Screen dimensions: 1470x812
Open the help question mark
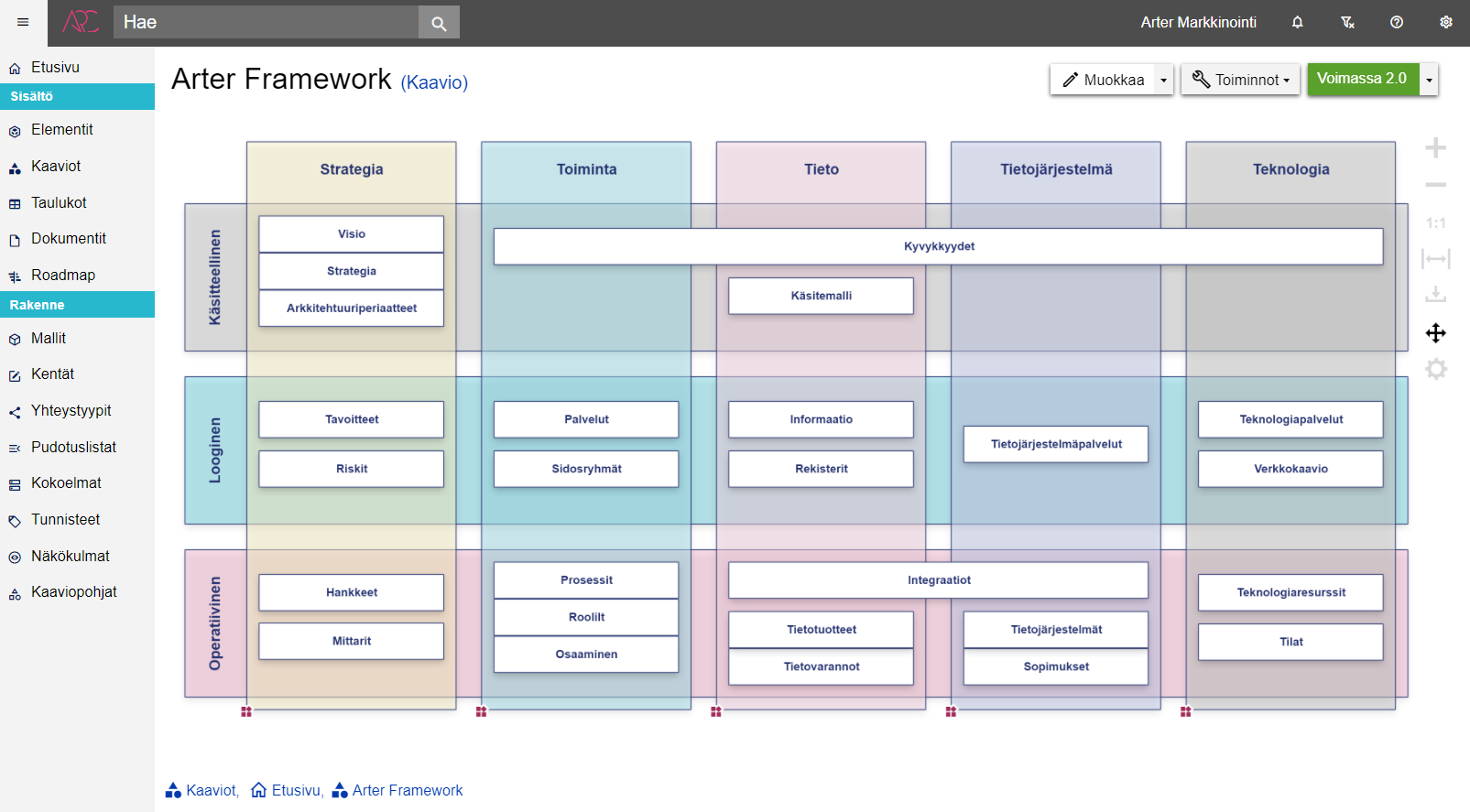[1397, 22]
